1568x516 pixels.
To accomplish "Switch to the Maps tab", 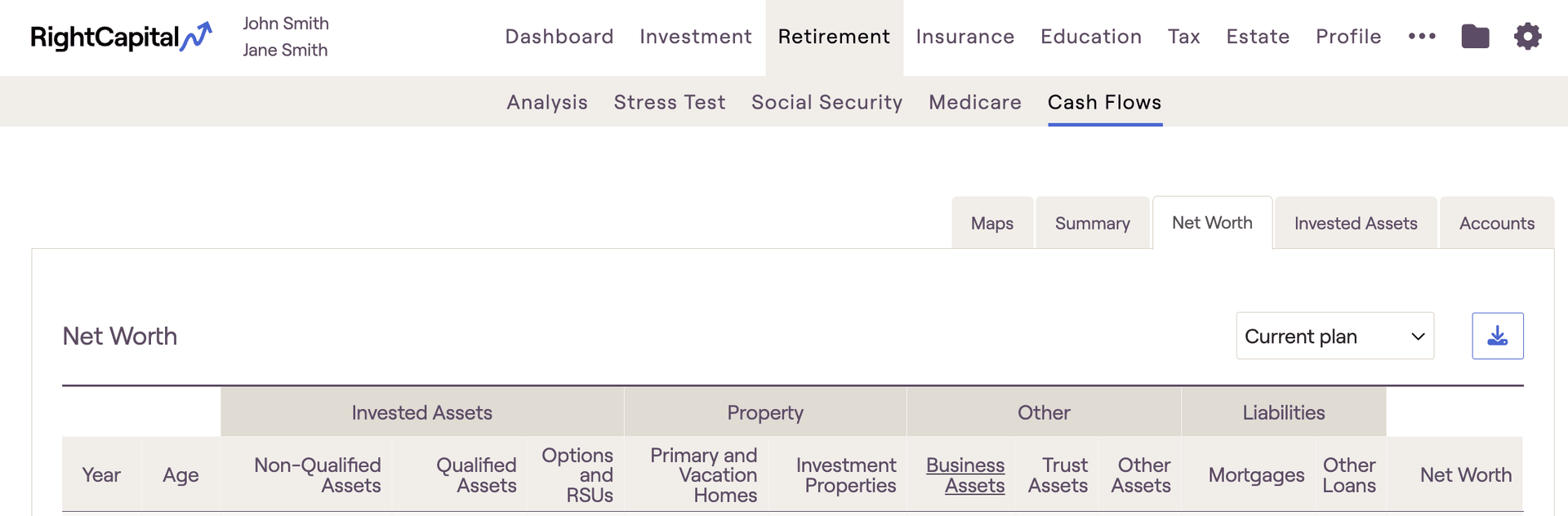I will tap(992, 223).
